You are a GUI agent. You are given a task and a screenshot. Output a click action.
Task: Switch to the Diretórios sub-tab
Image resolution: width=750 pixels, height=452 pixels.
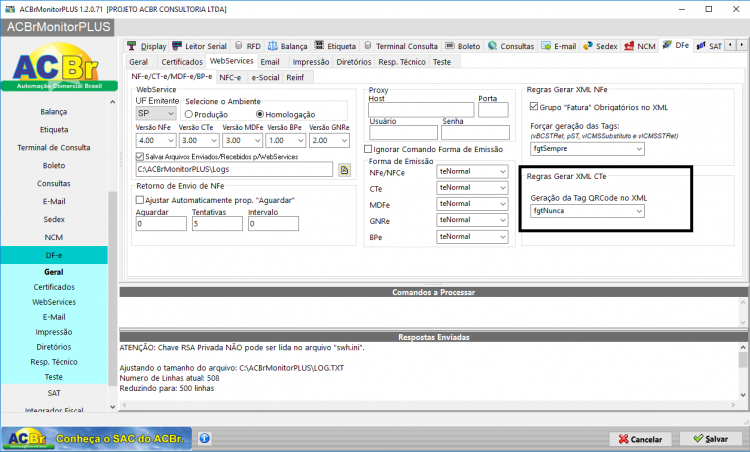coord(353,62)
